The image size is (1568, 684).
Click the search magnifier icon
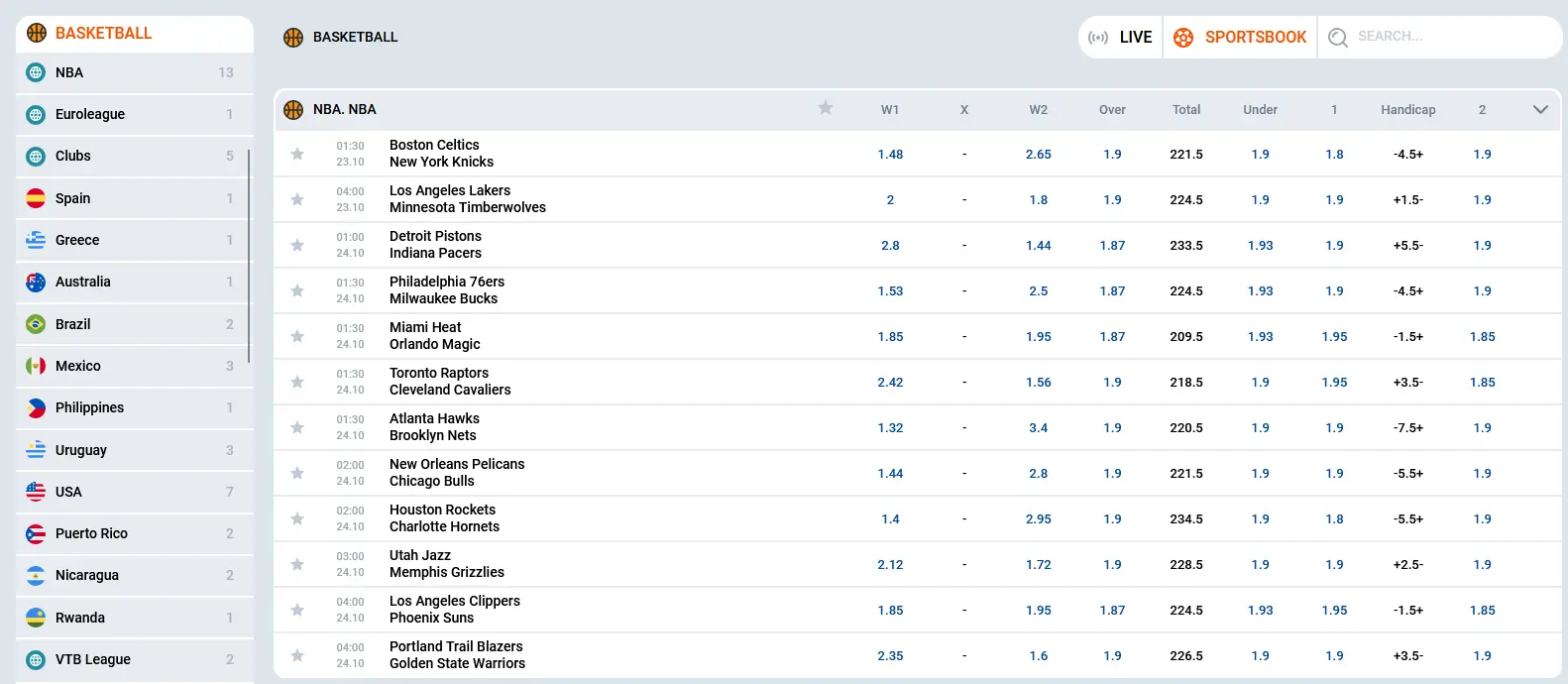(1338, 38)
